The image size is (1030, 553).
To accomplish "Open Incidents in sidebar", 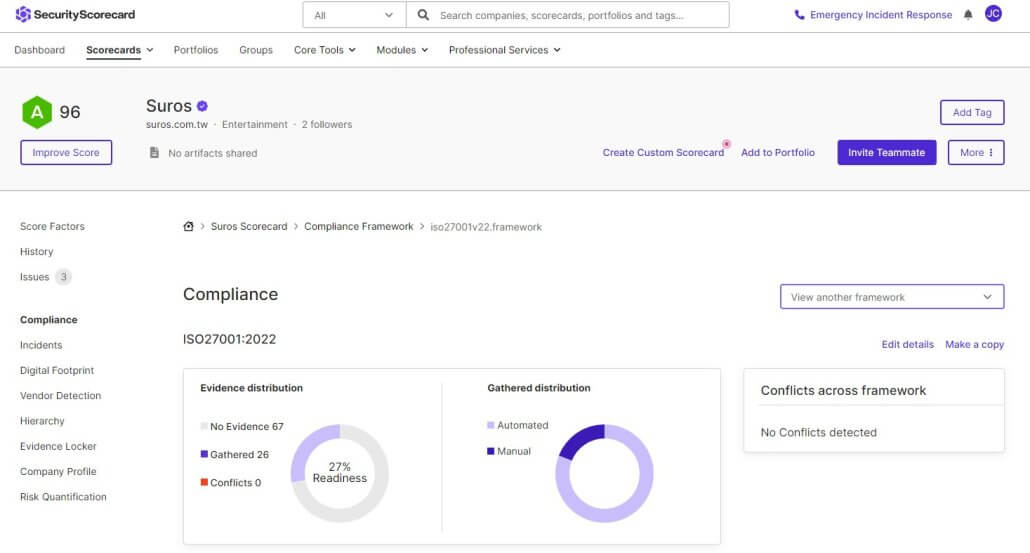I will click(x=41, y=345).
